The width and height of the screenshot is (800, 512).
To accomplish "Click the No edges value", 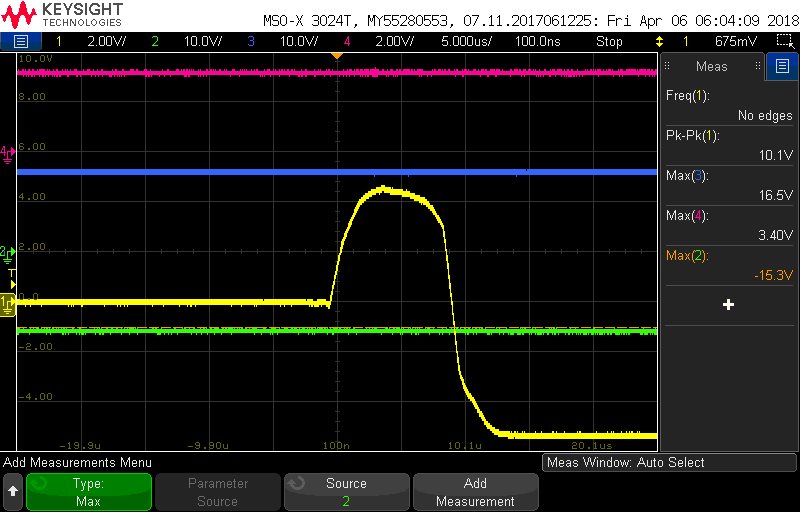I will coord(765,116).
